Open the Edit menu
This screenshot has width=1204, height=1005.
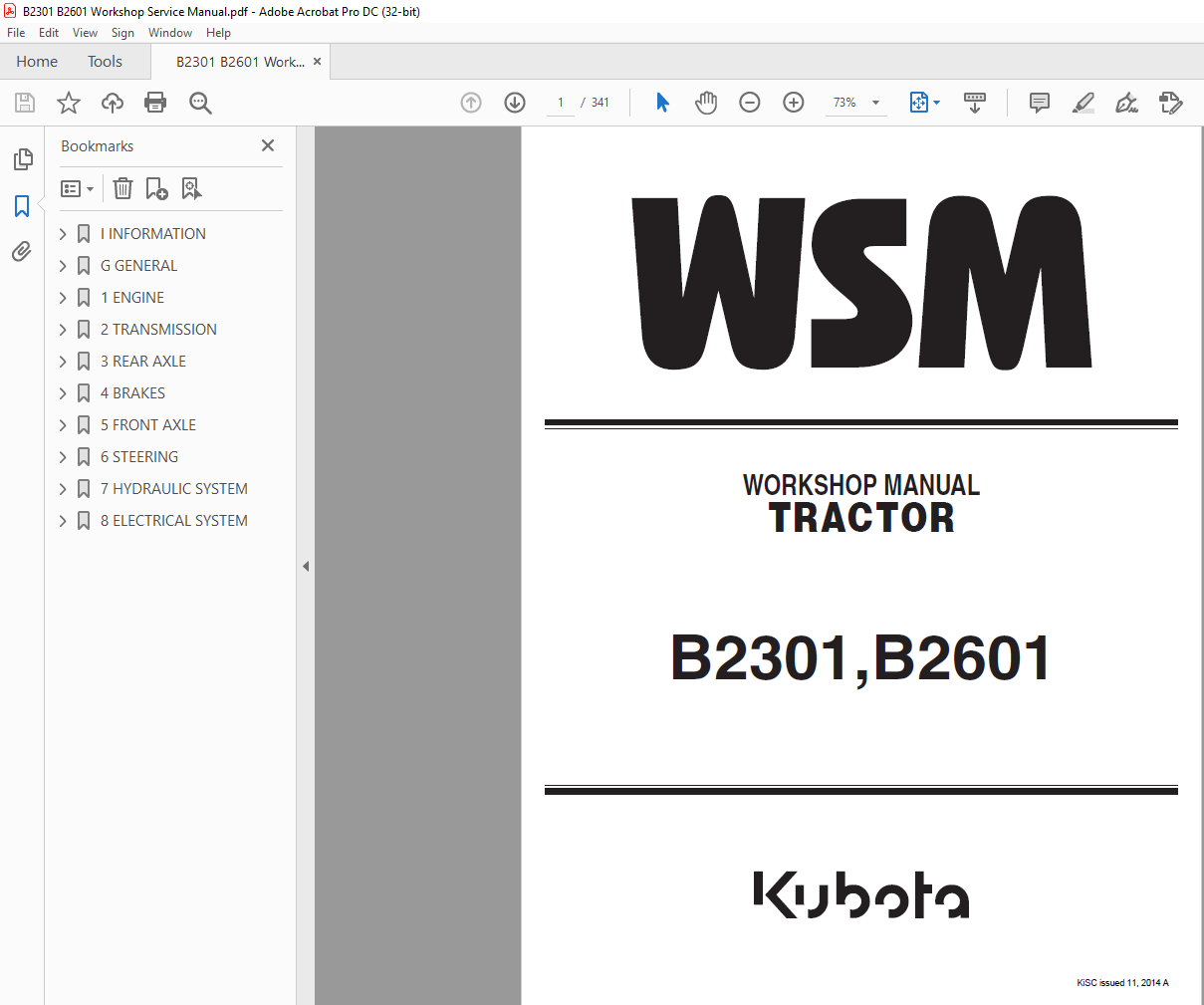coord(49,33)
